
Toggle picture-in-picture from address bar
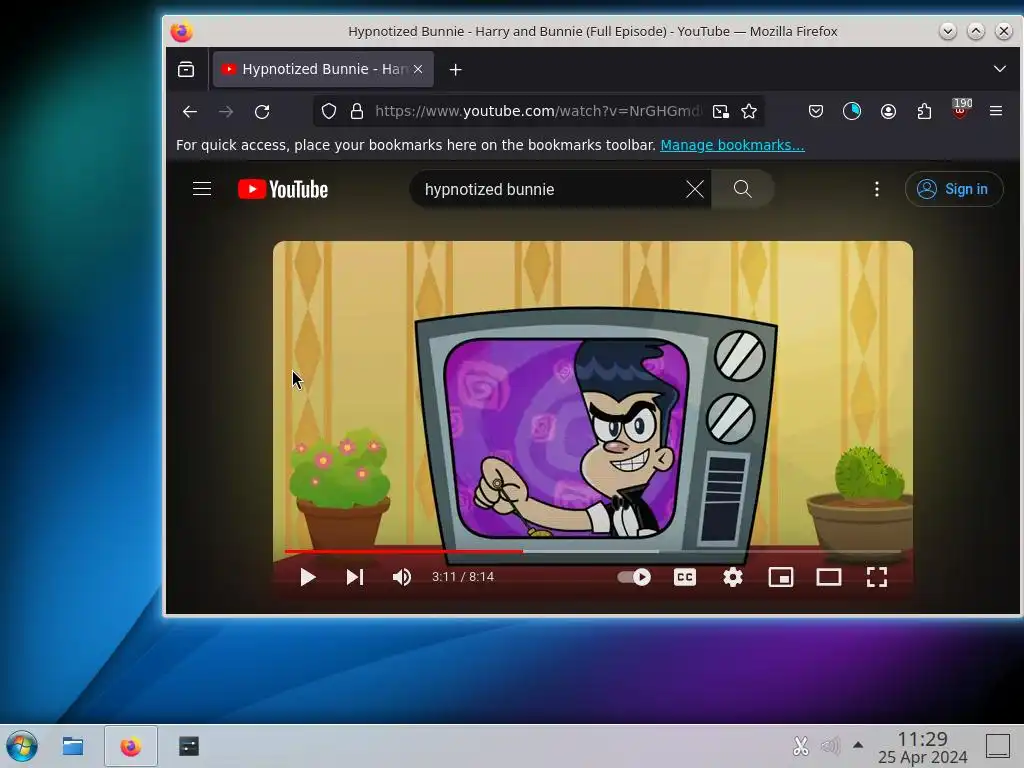coord(720,112)
